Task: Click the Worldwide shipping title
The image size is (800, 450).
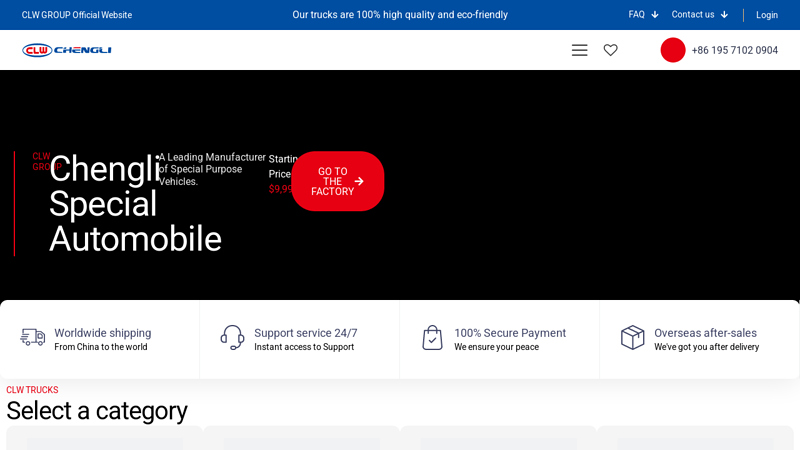Action: 103,333
